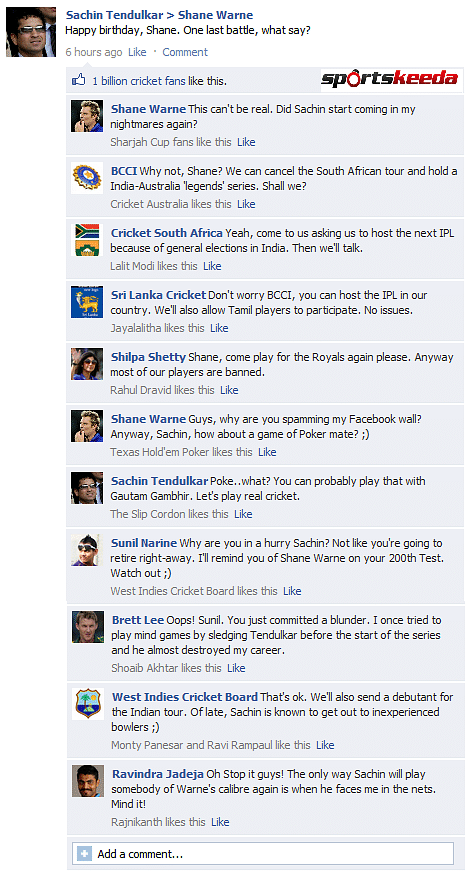The width and height of the screenshot is (467, 885).
Task: Open Sunil Narine's profile name link
Action: [x=144, y=543]
